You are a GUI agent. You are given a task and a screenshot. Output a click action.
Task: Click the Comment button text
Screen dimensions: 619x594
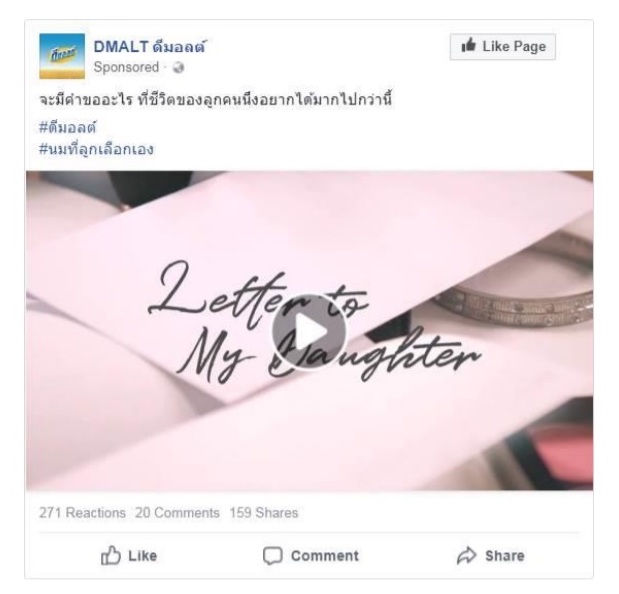(x=325, y=556)
